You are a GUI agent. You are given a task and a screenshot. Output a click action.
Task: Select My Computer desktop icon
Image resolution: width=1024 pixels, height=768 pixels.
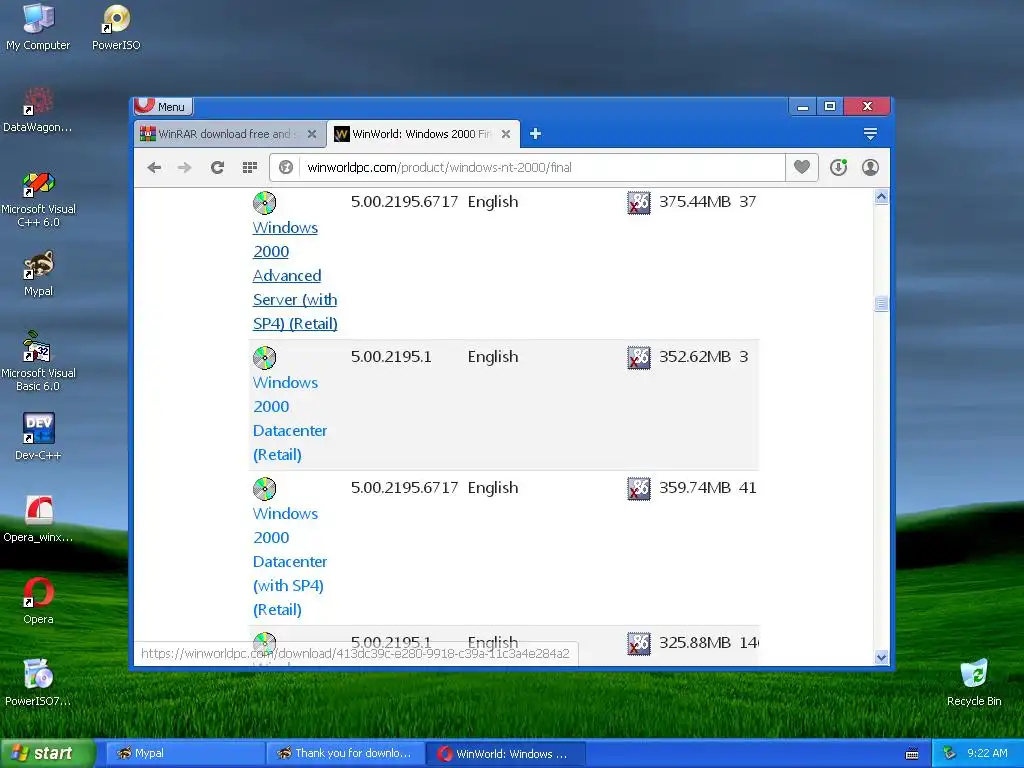38,27
